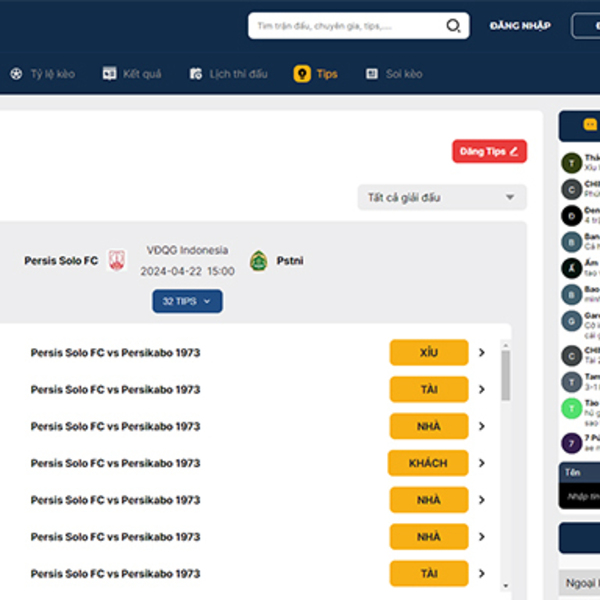Click the scrollbar down arrow in tips list
This screenshot has height=600, width=600.
pos(505,586)
